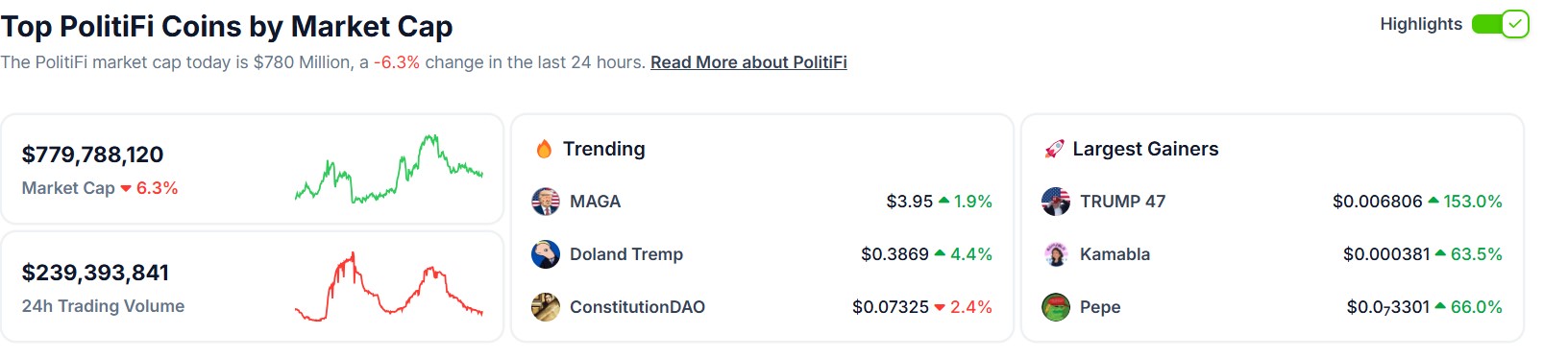Select the Kamabla gainer entry
The image size is (1568, 358).
(x=1272, y=254)
